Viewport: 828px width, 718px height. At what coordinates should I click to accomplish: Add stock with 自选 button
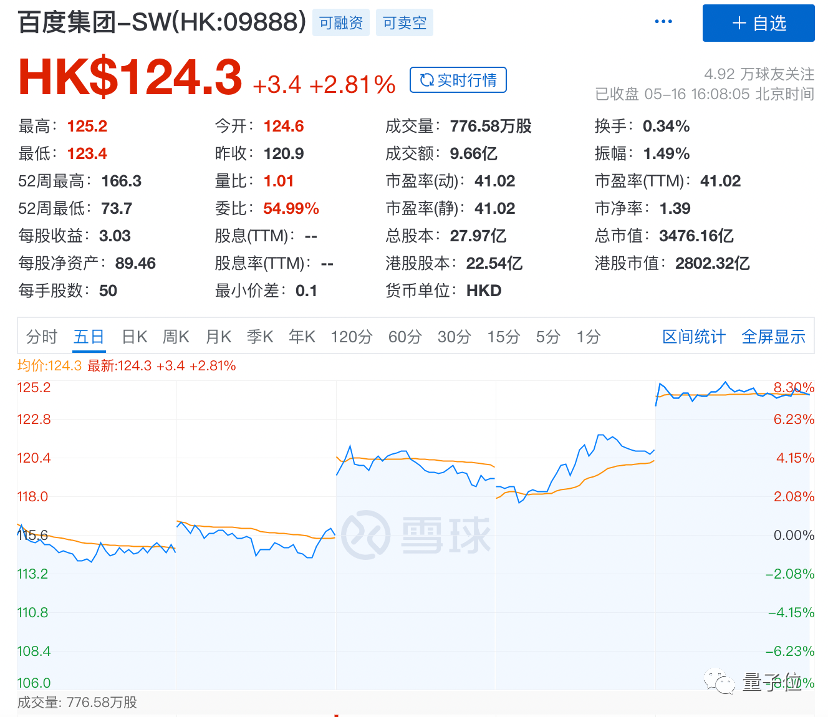(758, 23)
